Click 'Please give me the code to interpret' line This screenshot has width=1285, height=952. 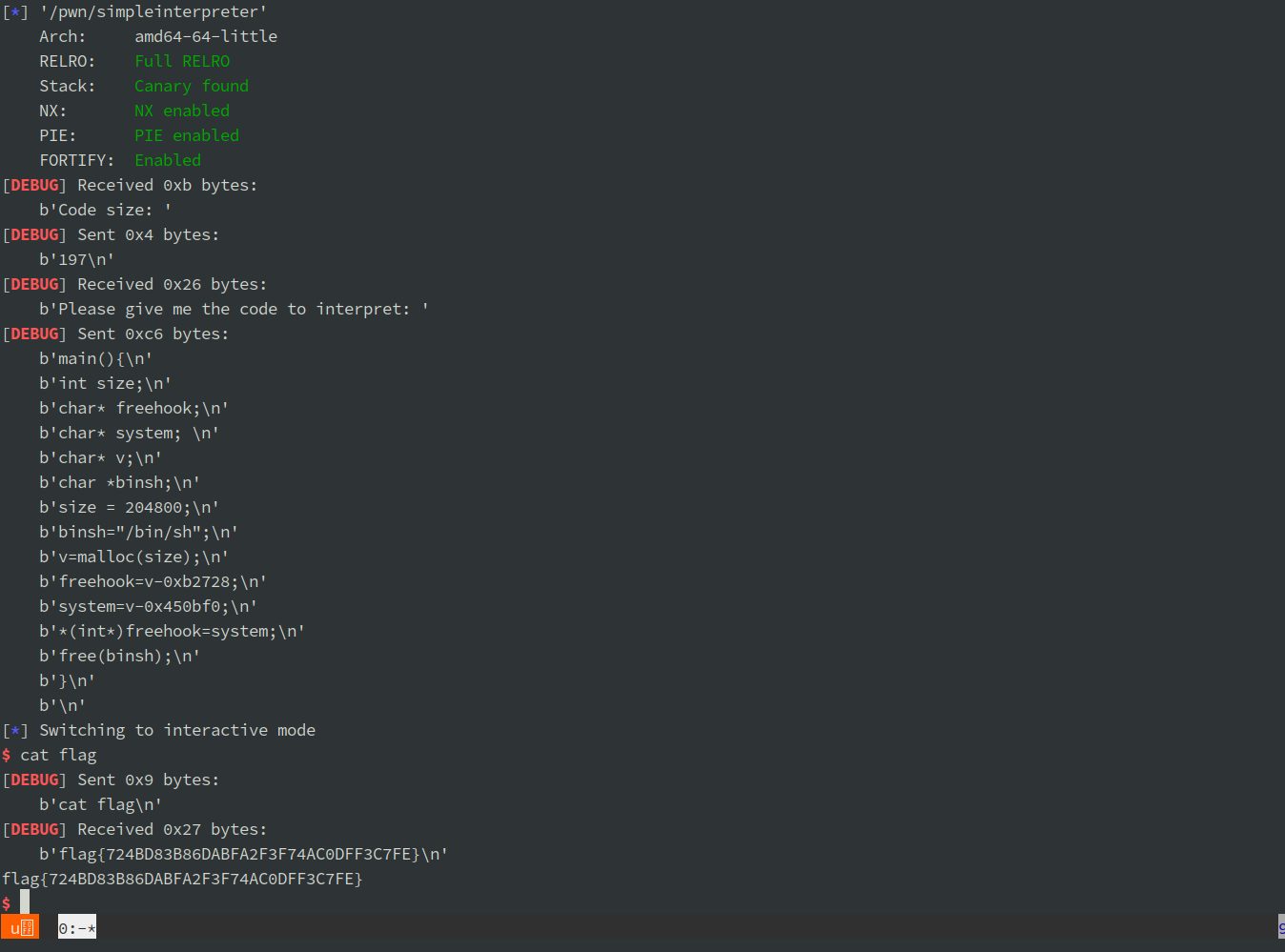[x=235, y=309]
